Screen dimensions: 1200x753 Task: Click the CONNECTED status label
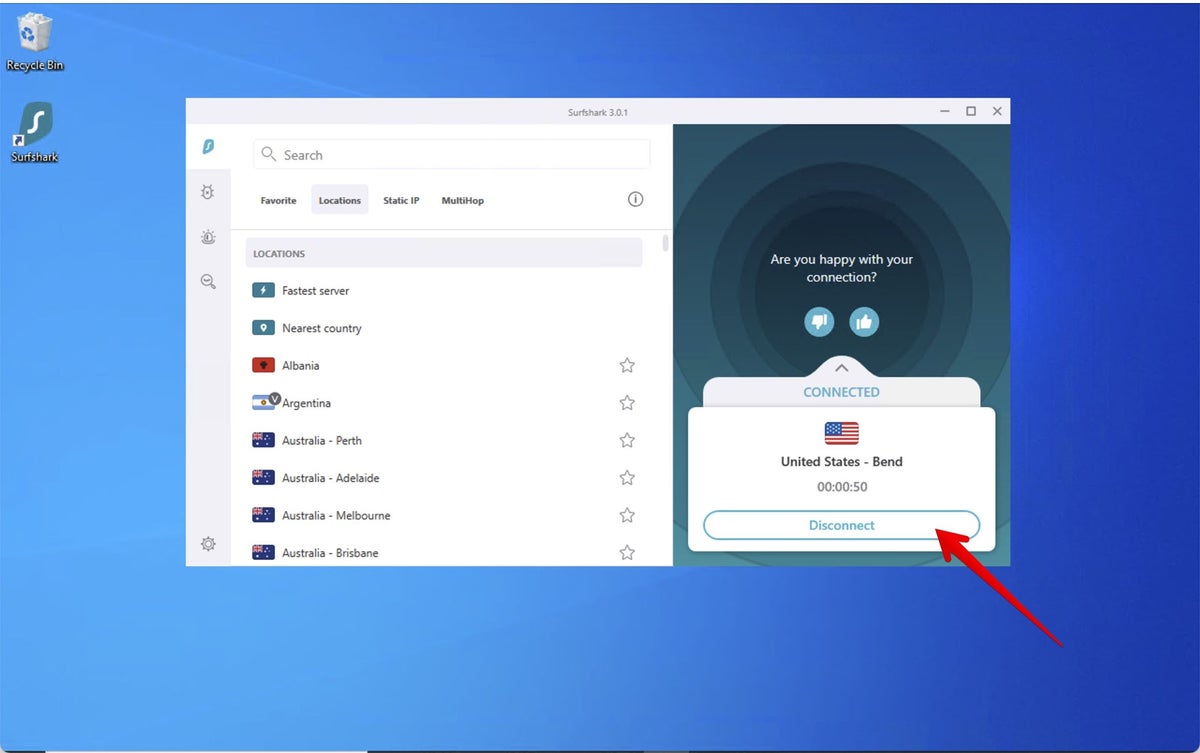[x=841, y=392]
